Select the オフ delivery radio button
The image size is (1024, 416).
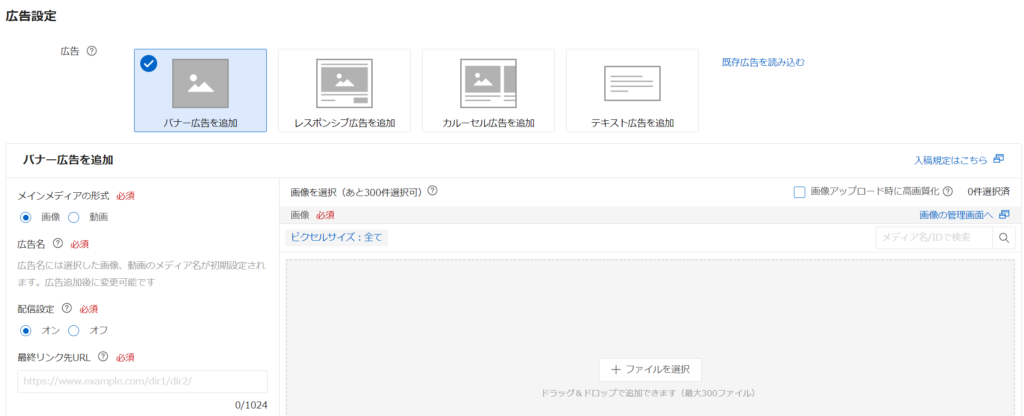[x=74, y=330]
